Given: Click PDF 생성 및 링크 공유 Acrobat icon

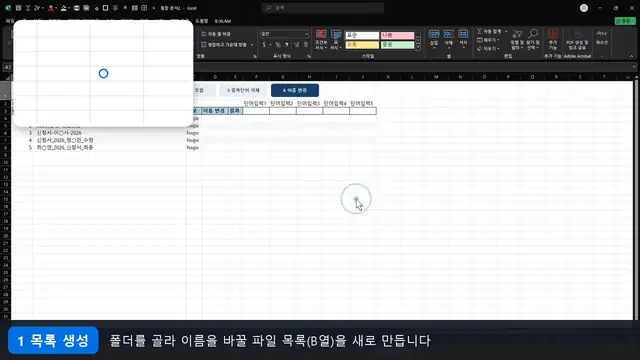Looking at the screenshot, I should click(x=577, y=40).
